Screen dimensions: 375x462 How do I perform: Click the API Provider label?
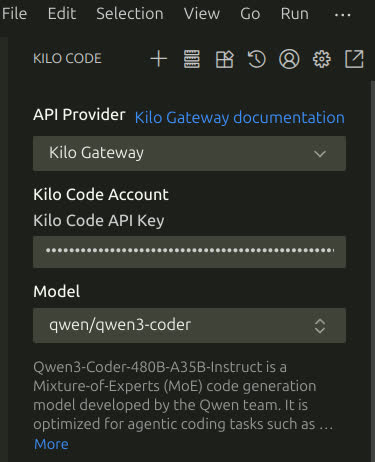click(x=79, y=115)
